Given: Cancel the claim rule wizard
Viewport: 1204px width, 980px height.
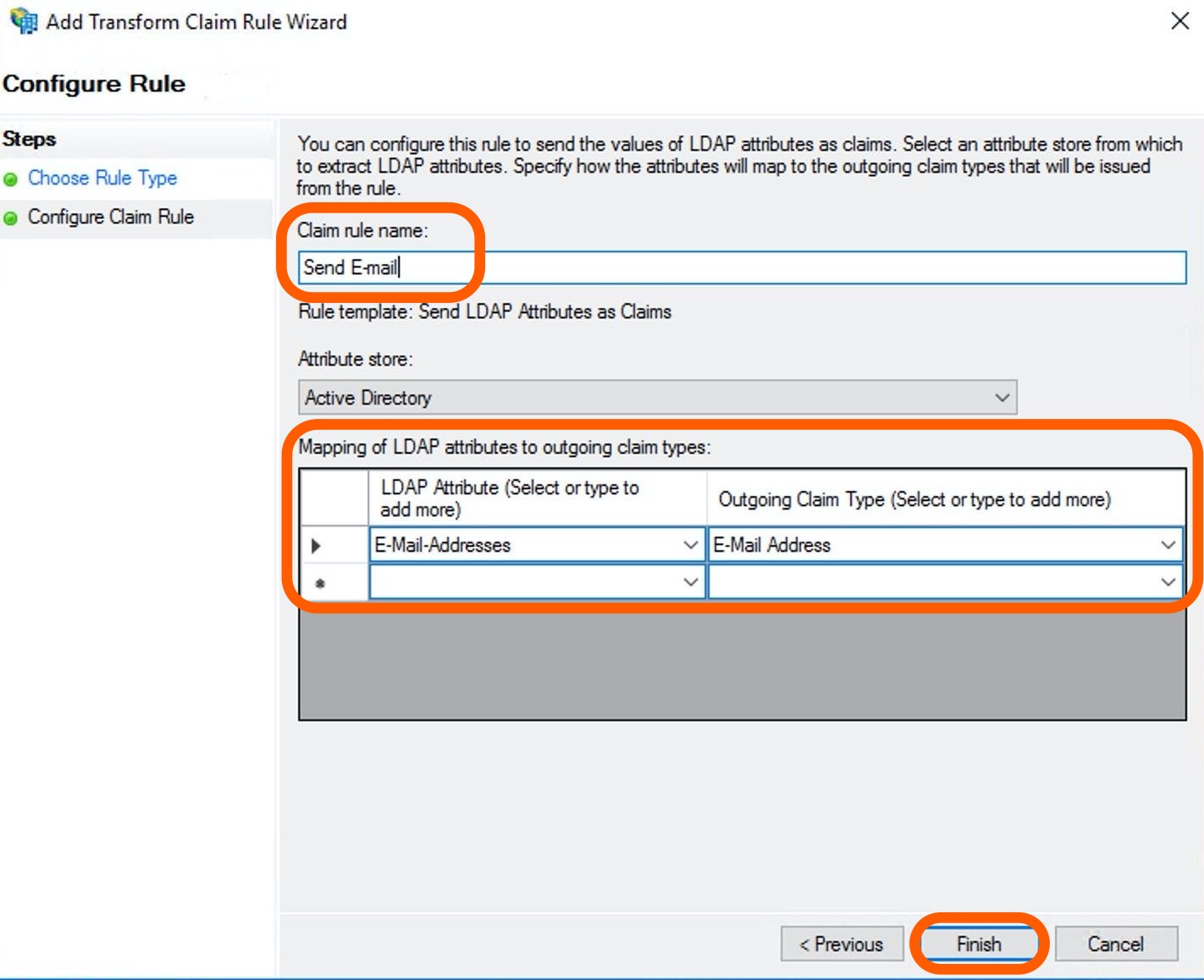Looking at the screenshot, I should point(1115,944).
